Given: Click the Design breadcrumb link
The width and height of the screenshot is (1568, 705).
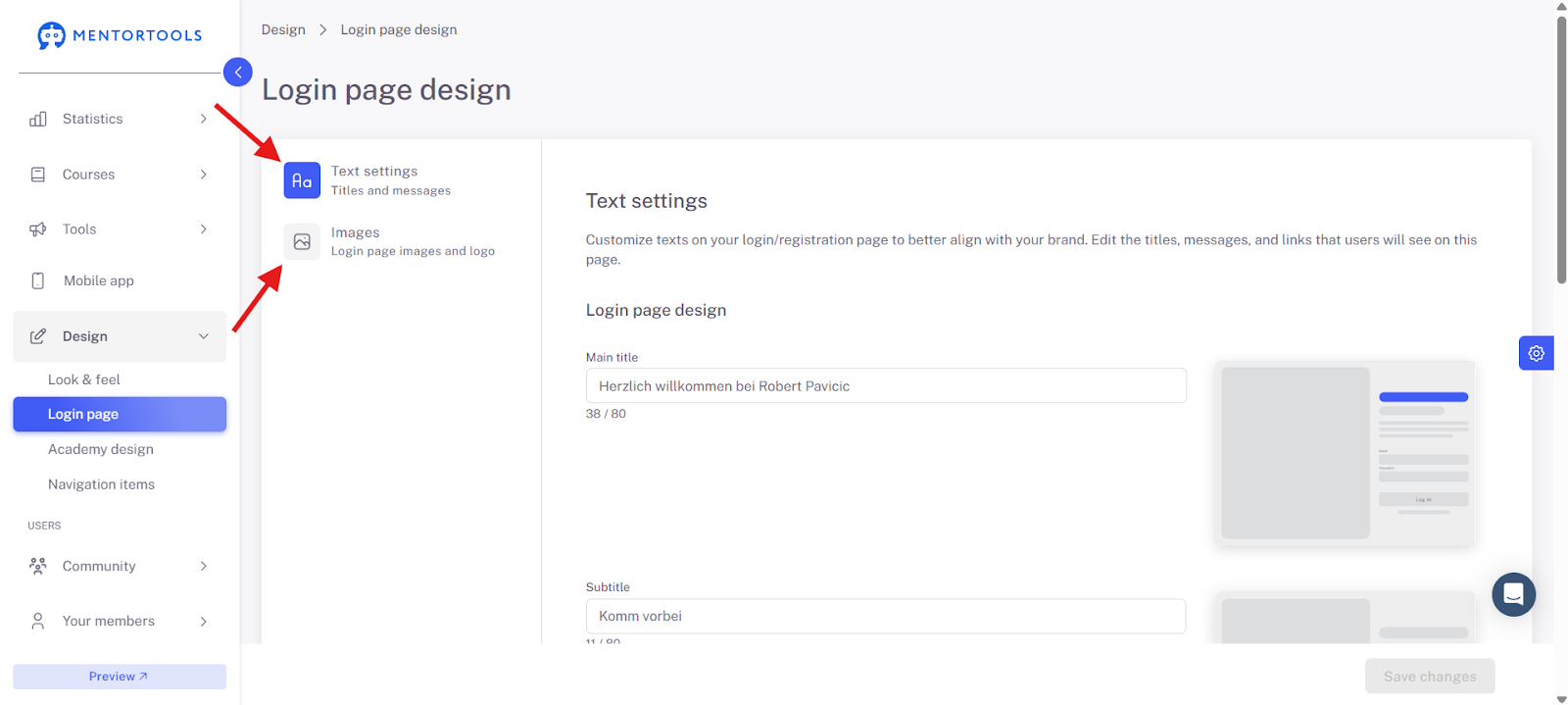Looking at the screenshot, I should point(283,29).
